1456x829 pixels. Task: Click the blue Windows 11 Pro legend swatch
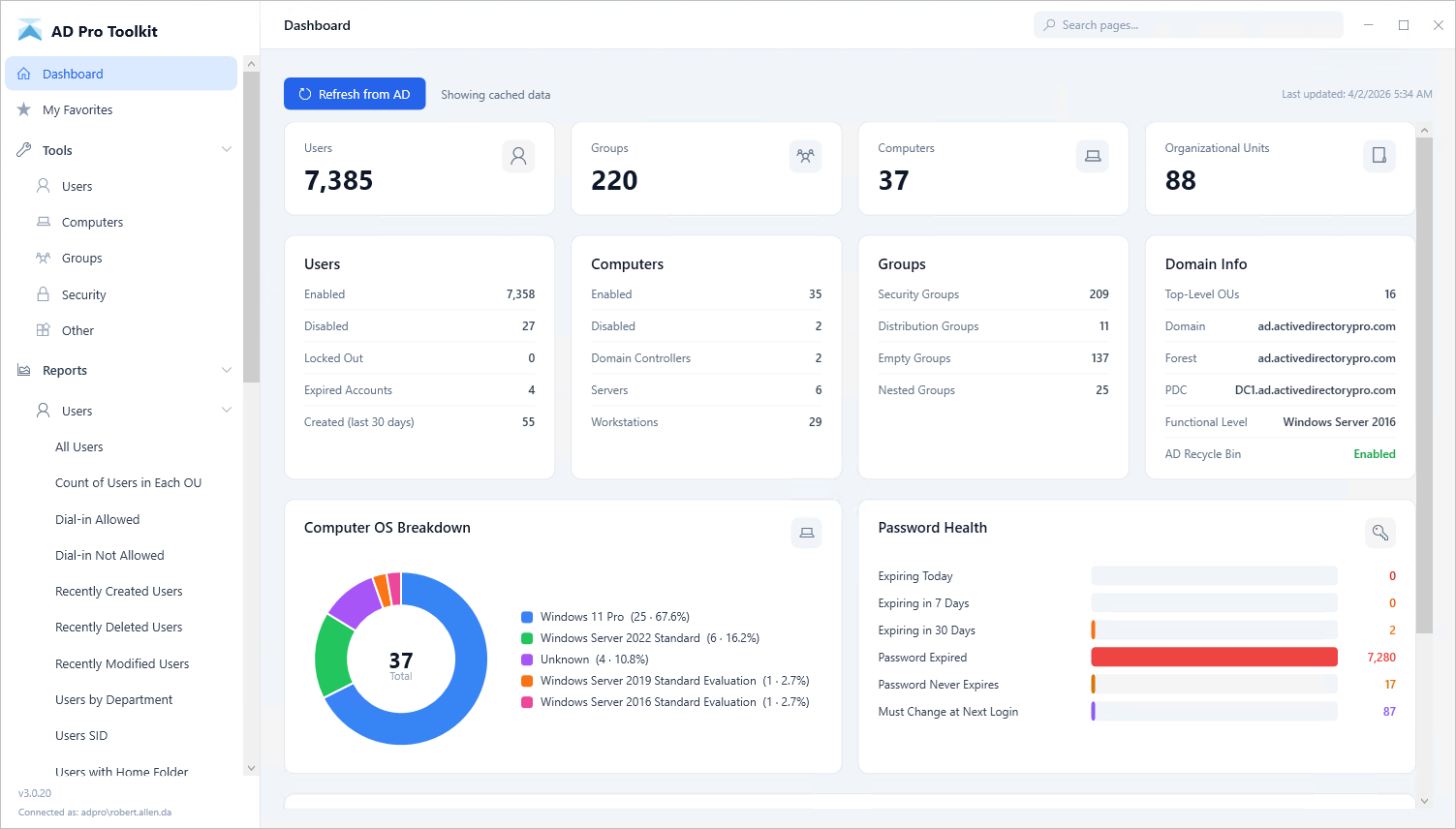click(527, 617)
